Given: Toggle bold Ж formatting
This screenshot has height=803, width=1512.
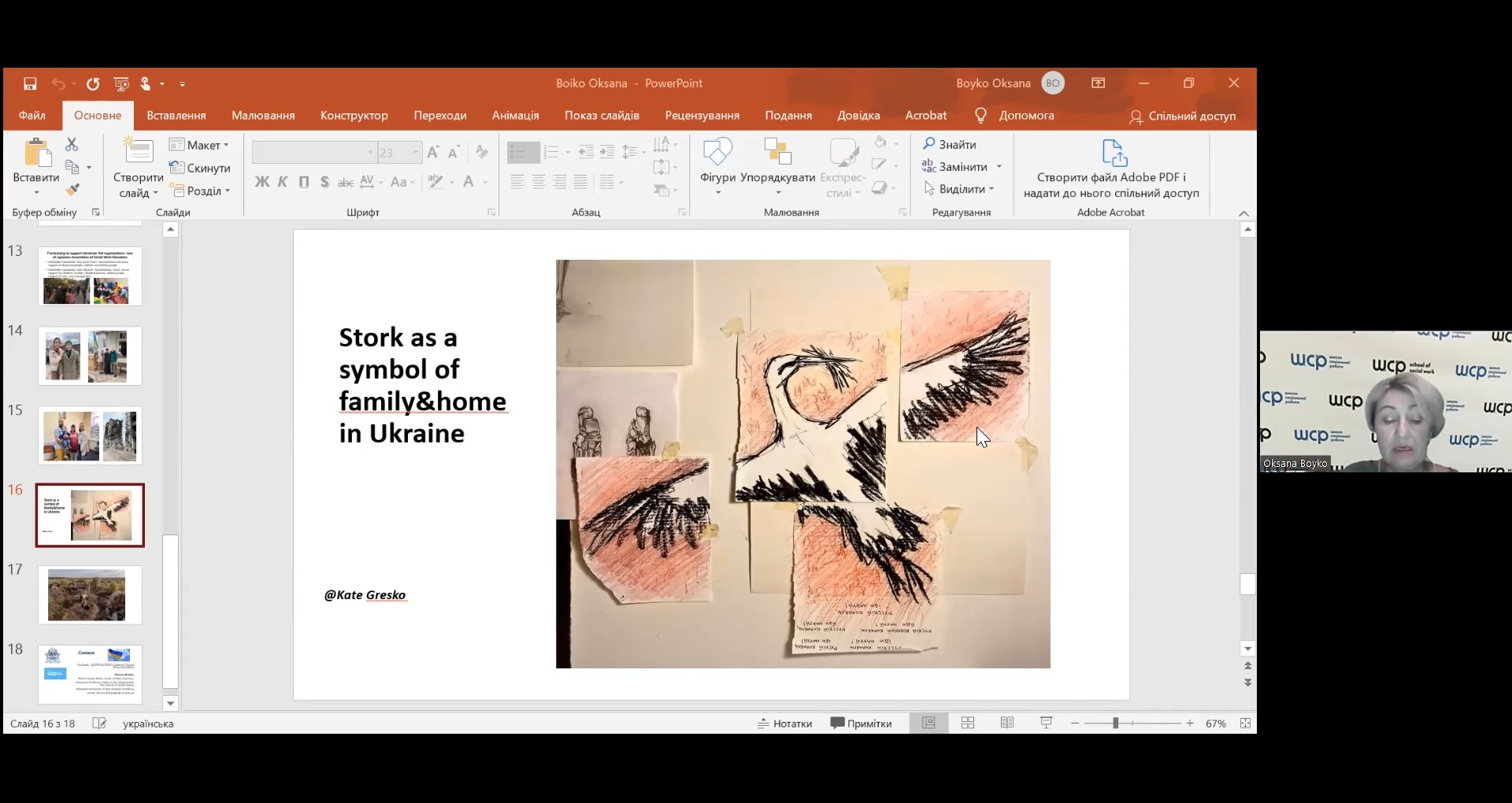Looking at the screenshot, I should tap(262, 182).
